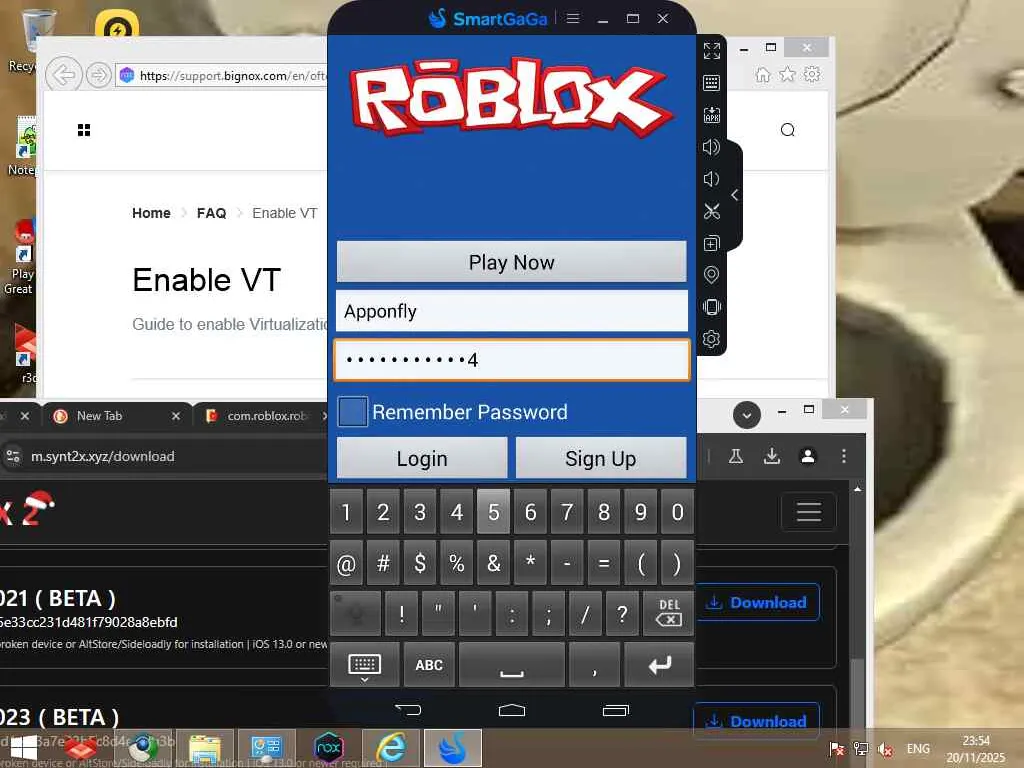Tap the DEL backspace key
The image size is (1024, 768).
click(x=669, y=613)
